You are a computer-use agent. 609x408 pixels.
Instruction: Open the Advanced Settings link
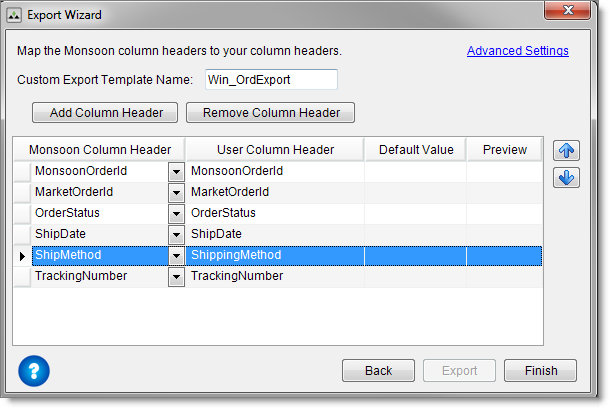517,51
